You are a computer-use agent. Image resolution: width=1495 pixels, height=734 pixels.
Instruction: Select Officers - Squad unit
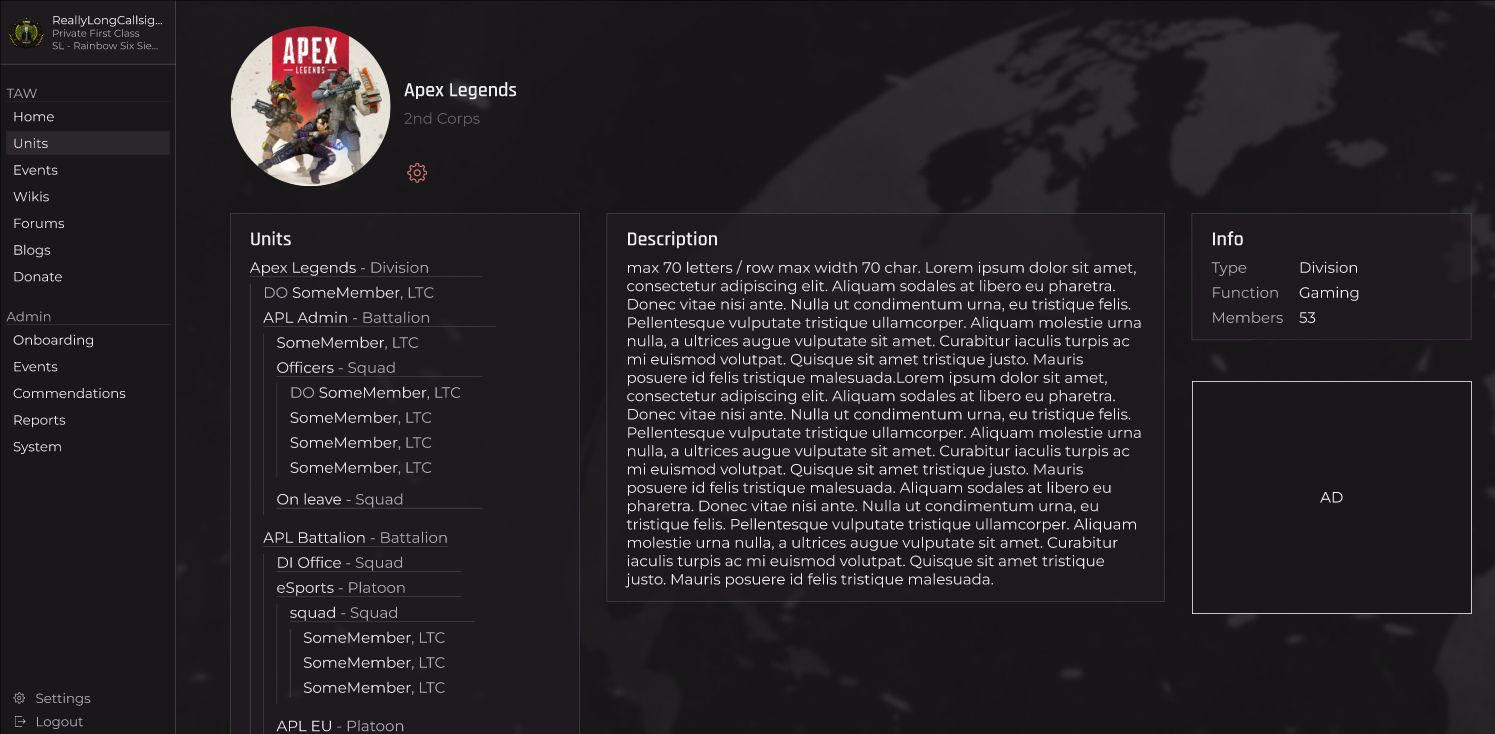click(x=336, y=368)
